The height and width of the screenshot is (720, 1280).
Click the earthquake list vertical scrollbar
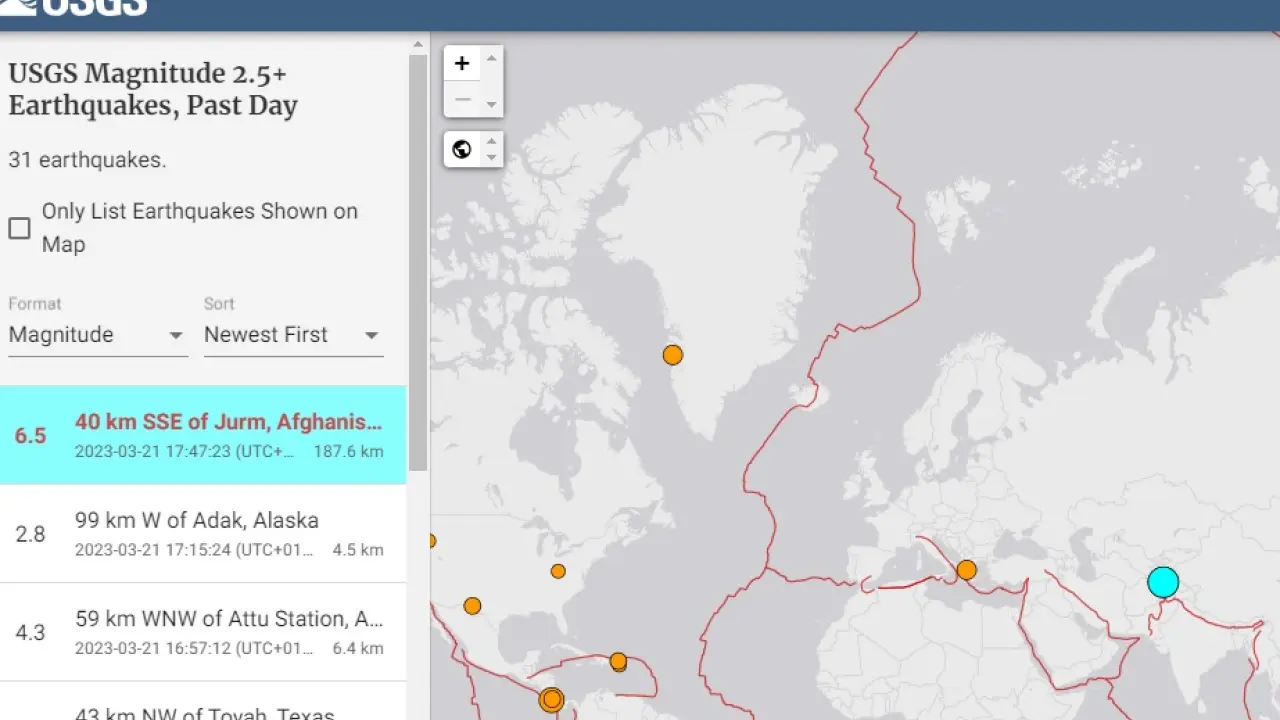click(x=418, y=260)
